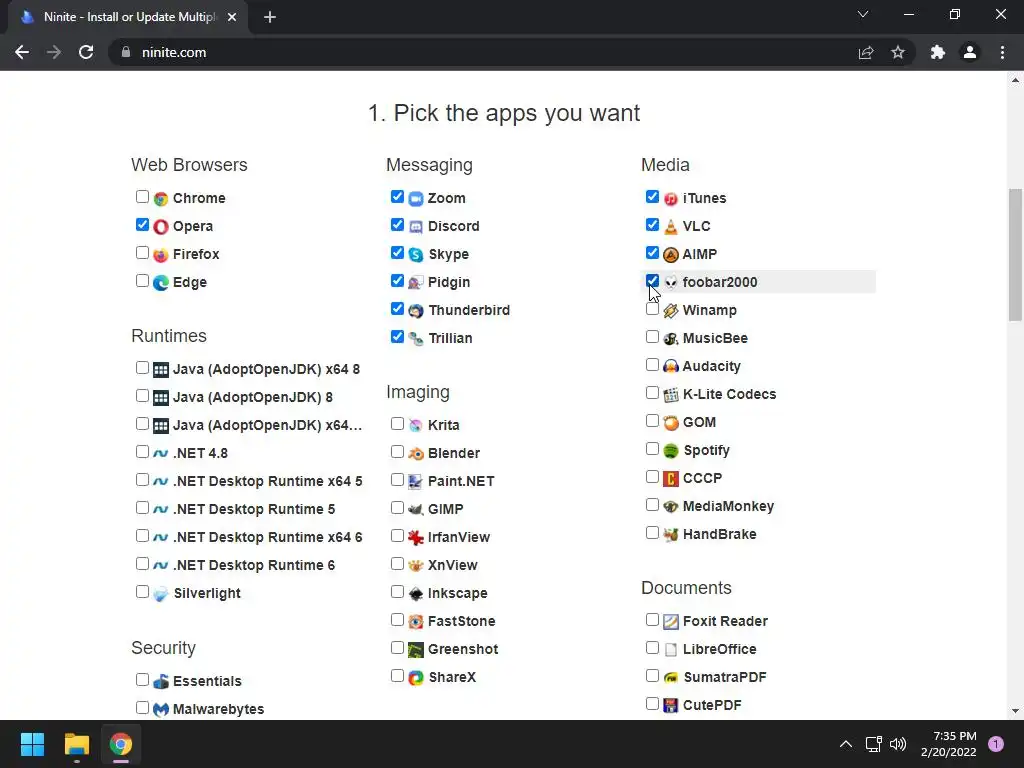
Task: Uncheck the Opera checkbox
Action: click(x=142, y=225)
